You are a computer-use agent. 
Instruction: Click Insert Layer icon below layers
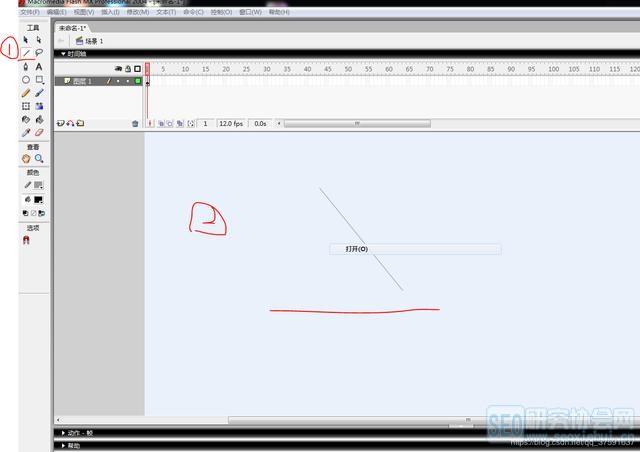[60, 123]
